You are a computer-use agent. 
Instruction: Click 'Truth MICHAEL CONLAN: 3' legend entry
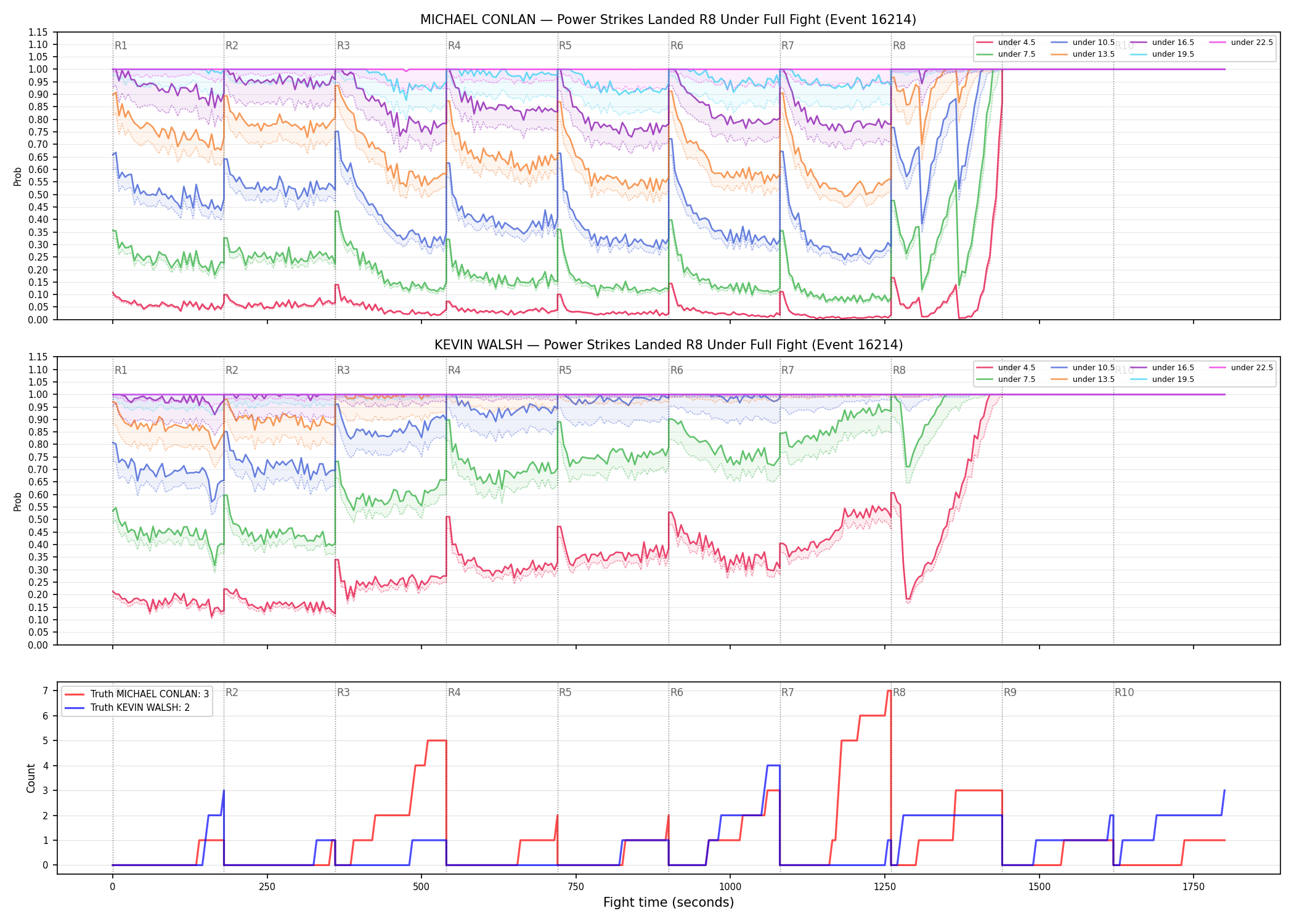pos(137,694)
